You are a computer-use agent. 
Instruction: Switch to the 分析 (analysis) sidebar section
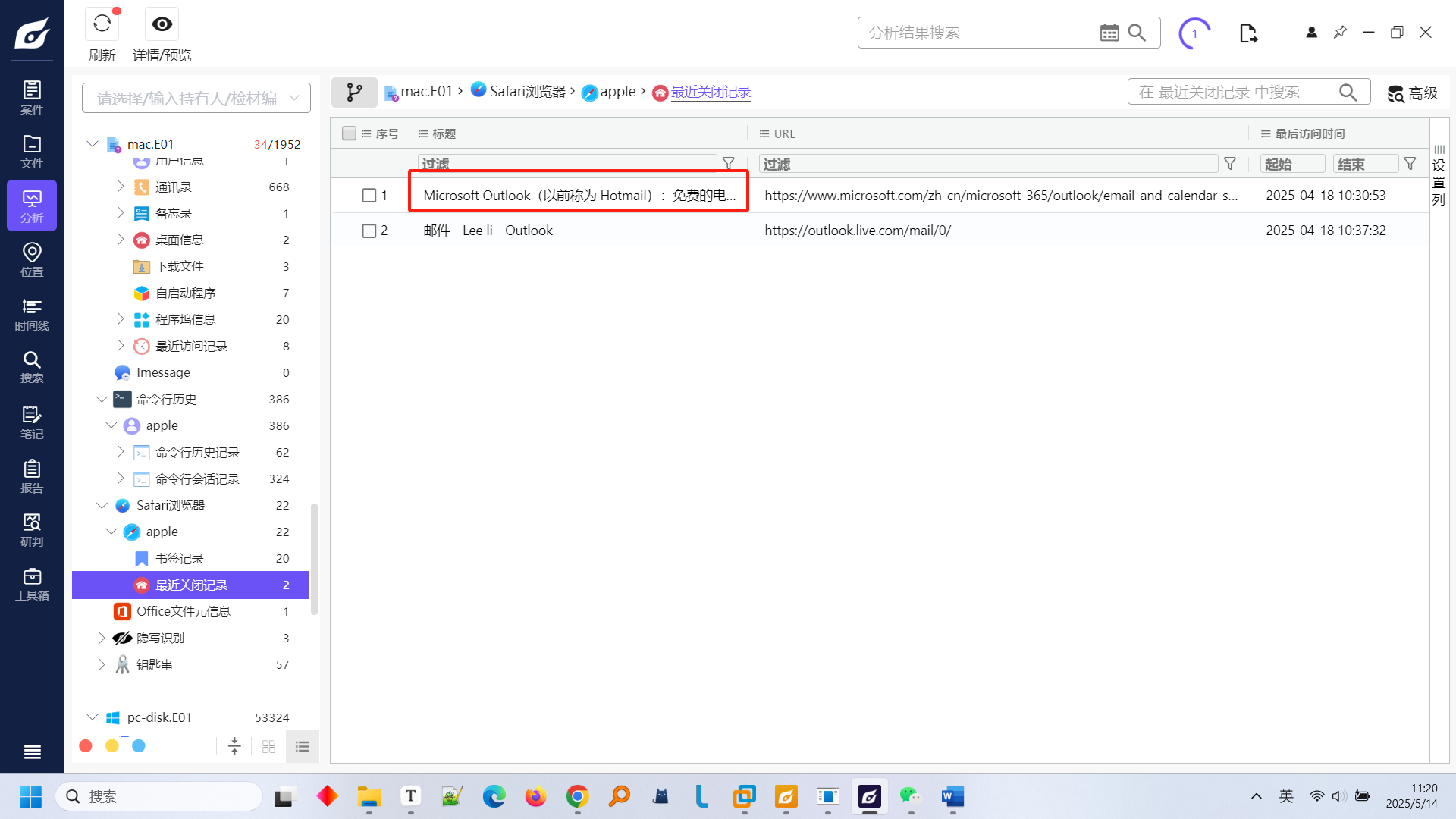coord(32,206)
